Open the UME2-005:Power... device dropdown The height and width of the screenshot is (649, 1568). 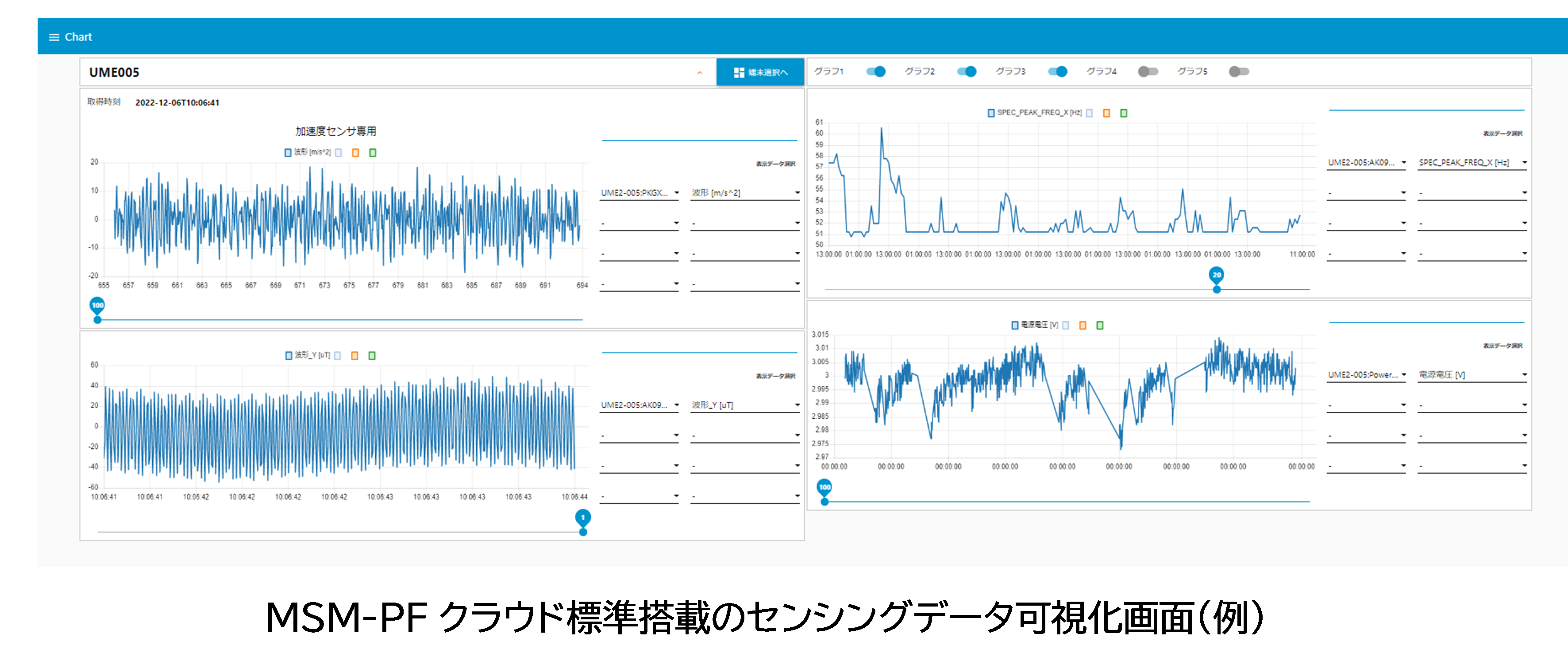pyautogui.click(x=1366, y=375)
